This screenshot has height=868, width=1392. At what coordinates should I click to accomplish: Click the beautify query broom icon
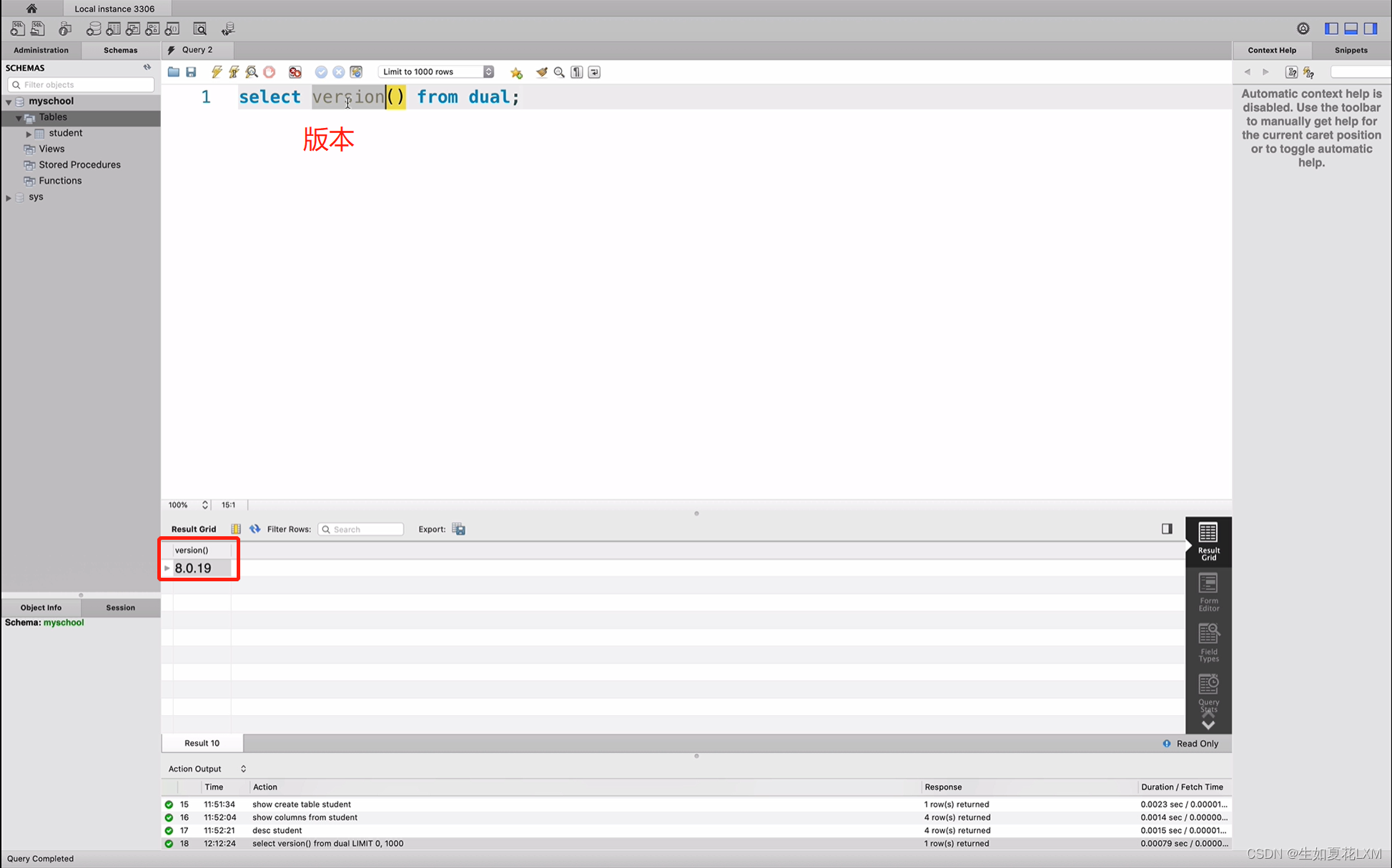[542, 71]
